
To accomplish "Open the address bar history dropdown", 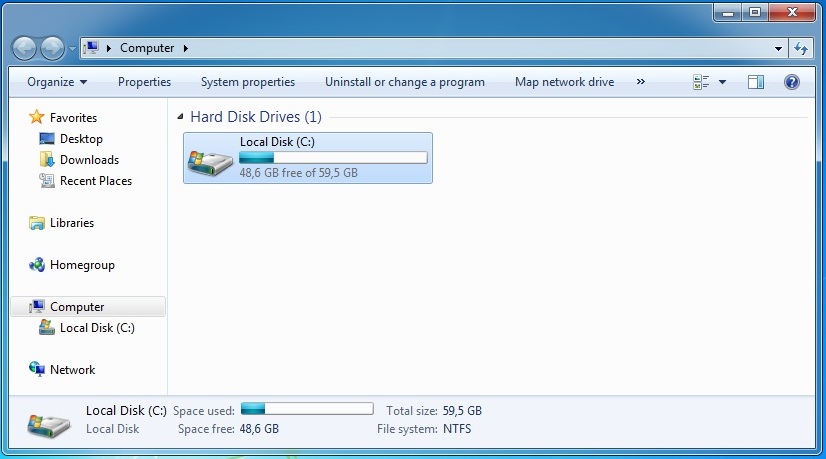I will click(x=778, y=48).
